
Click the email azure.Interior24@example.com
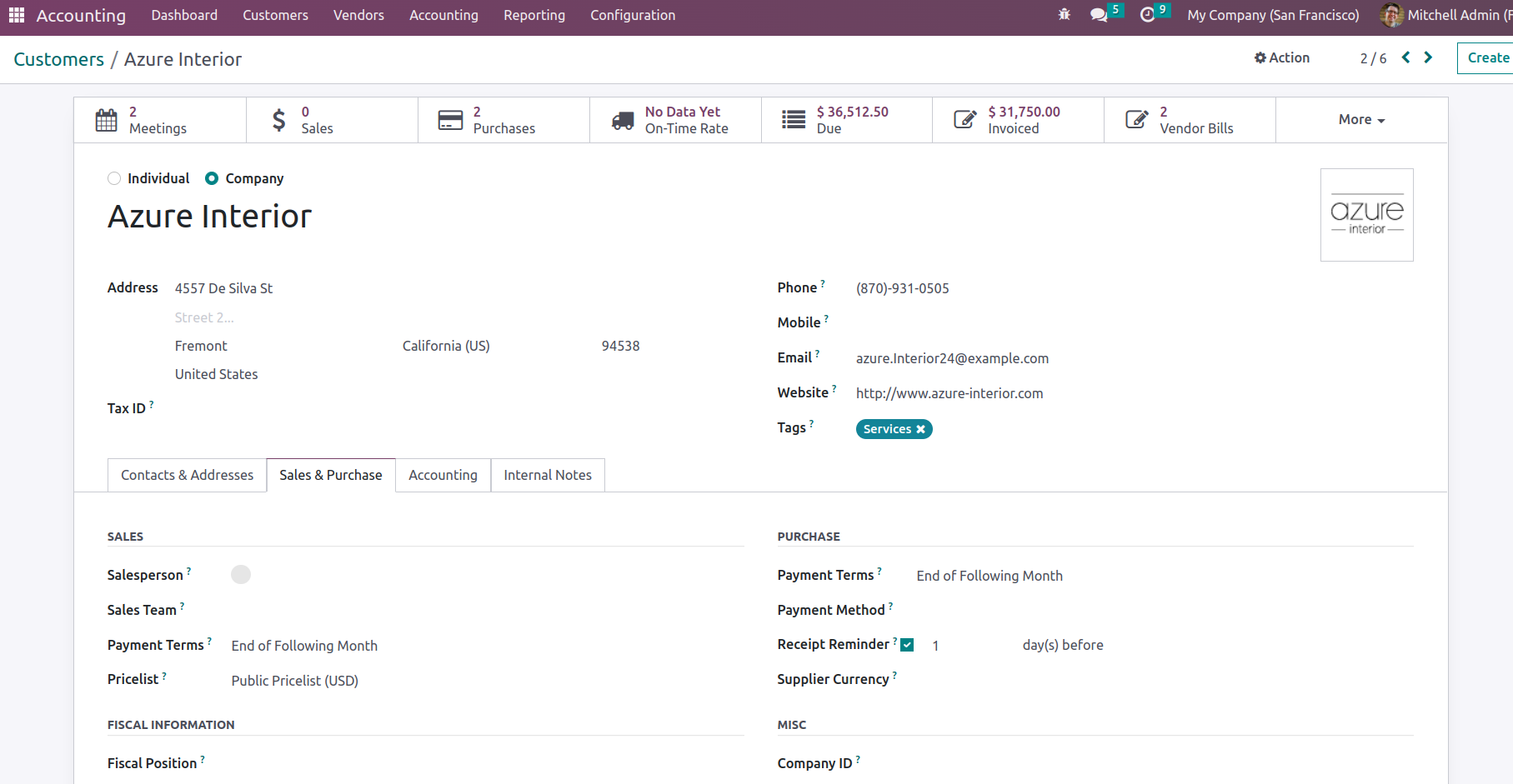952,358
